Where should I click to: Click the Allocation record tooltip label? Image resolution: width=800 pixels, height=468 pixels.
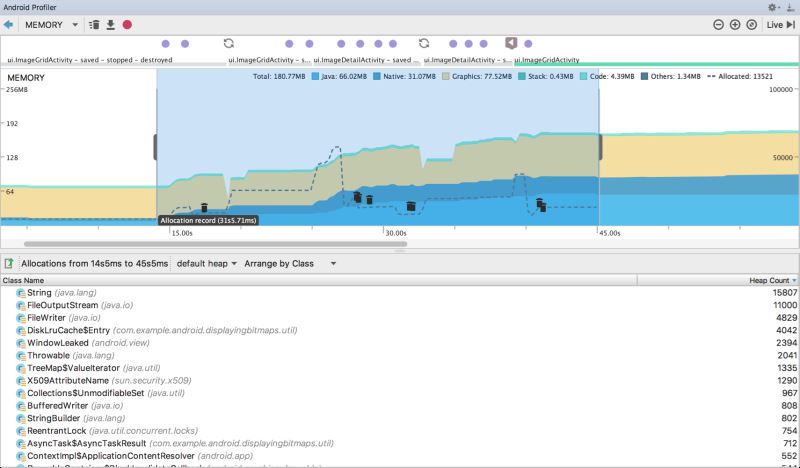pyautogui.click(x=208, y=220)
